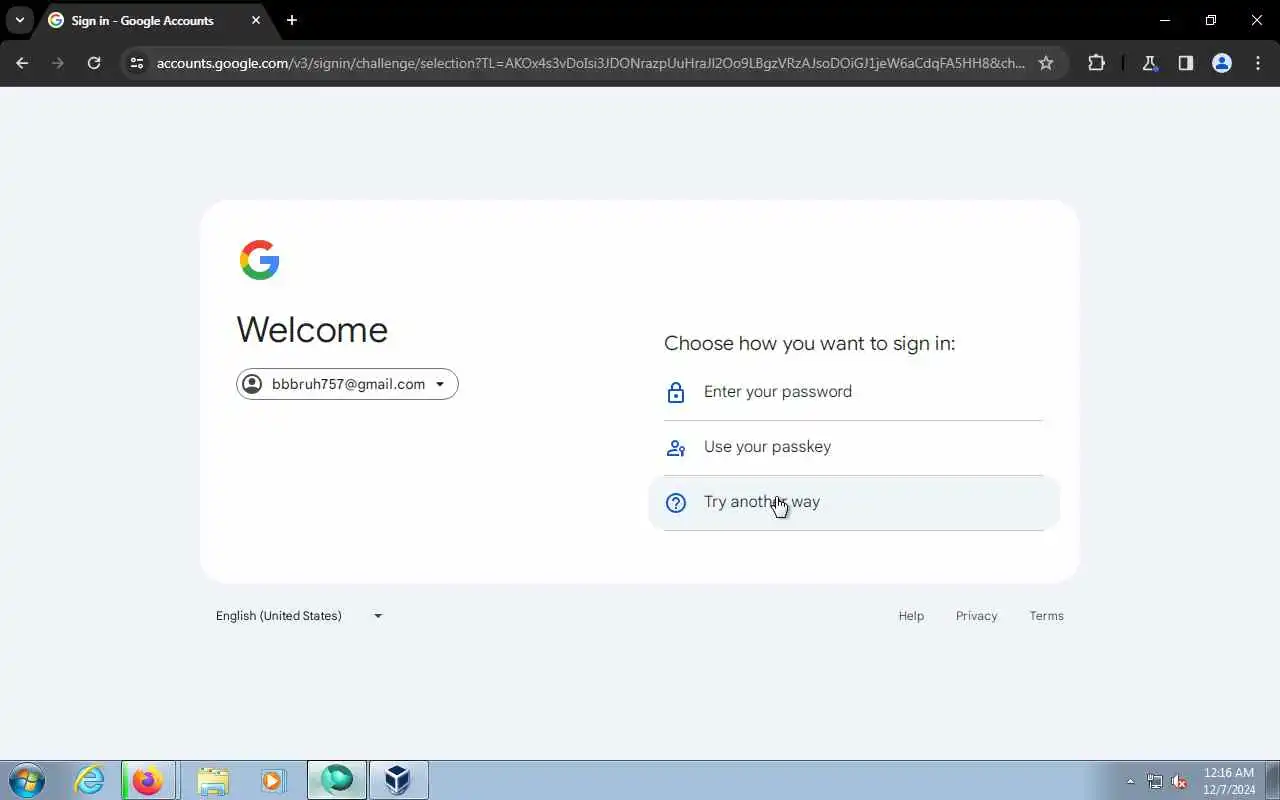Viewport: 1280px width, 800px height.
Task: Open the Chrome three-dot menu
Action: [1258, 63]
